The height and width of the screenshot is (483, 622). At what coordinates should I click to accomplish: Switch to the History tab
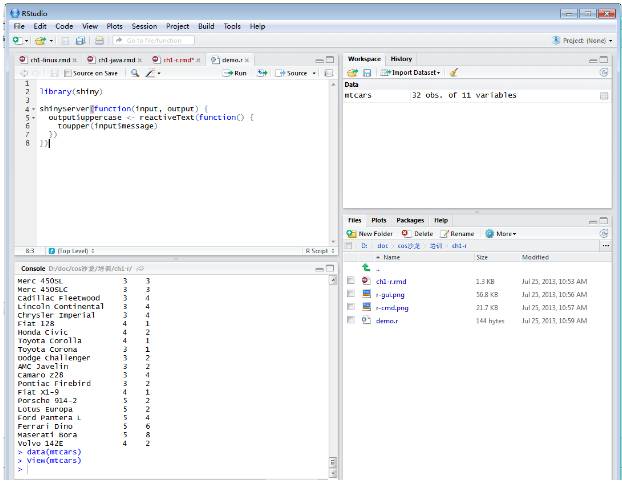(401, 59)
